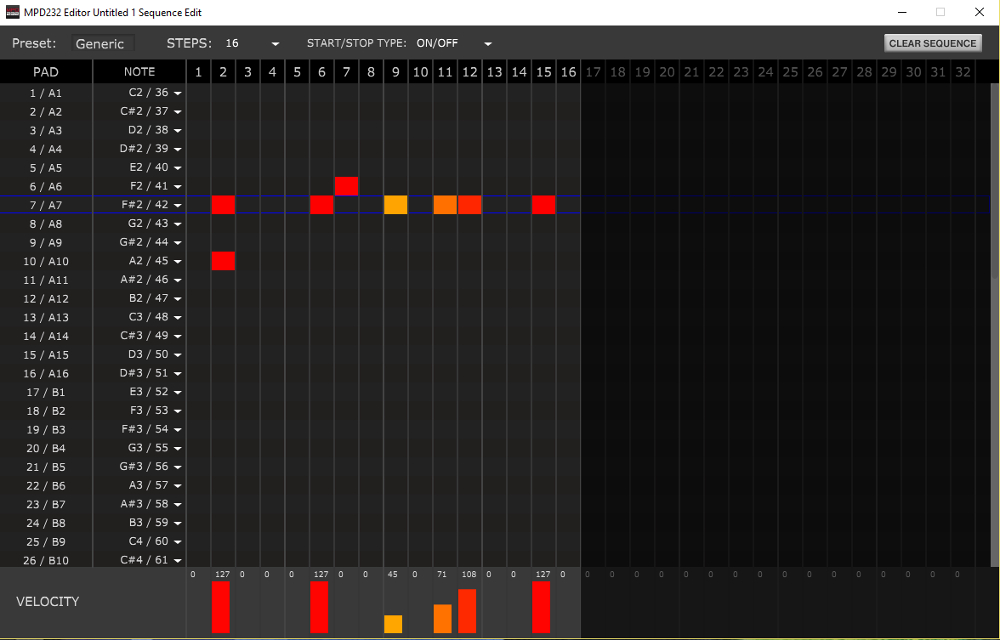This screenshot has width=1000, height=640.
Task: Click velocity bar valued 71 at step 11
Action: pyautogui.click(x=443, y=618)
